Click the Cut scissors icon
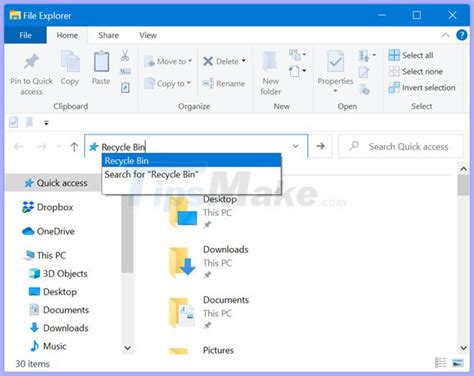Image resolution: width=474 pixels, height=376 pixels. pos(125,55)
